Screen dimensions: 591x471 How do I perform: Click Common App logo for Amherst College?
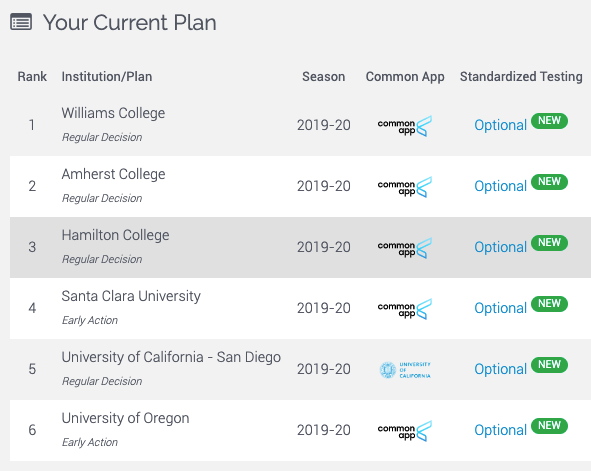tap(405, 187)
